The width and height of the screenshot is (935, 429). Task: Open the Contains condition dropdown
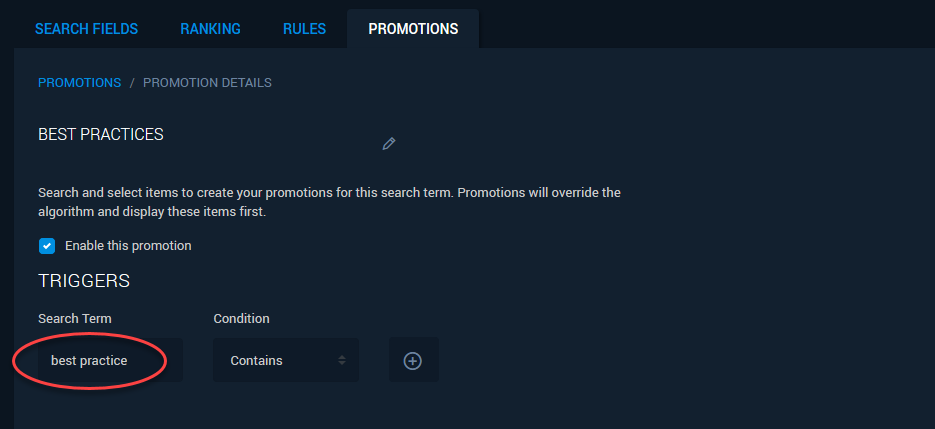coord(286,360)
